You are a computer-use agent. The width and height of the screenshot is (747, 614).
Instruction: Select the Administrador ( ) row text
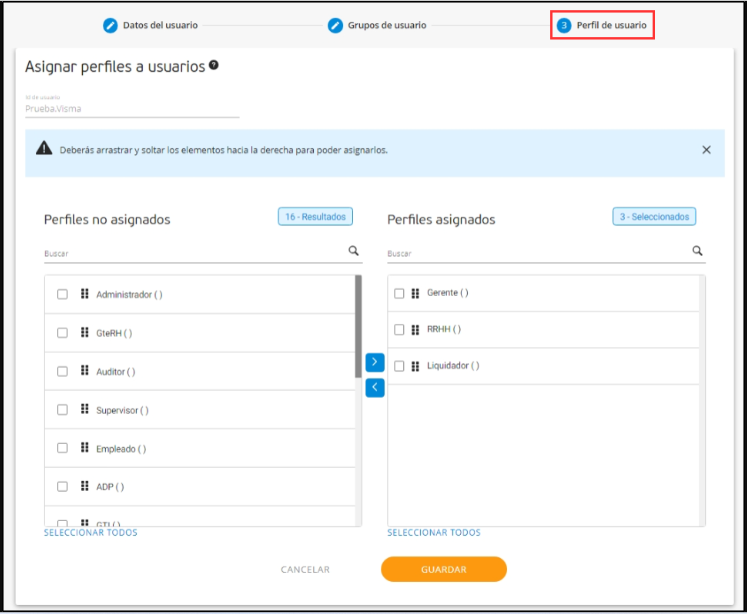tap(129, 294)
